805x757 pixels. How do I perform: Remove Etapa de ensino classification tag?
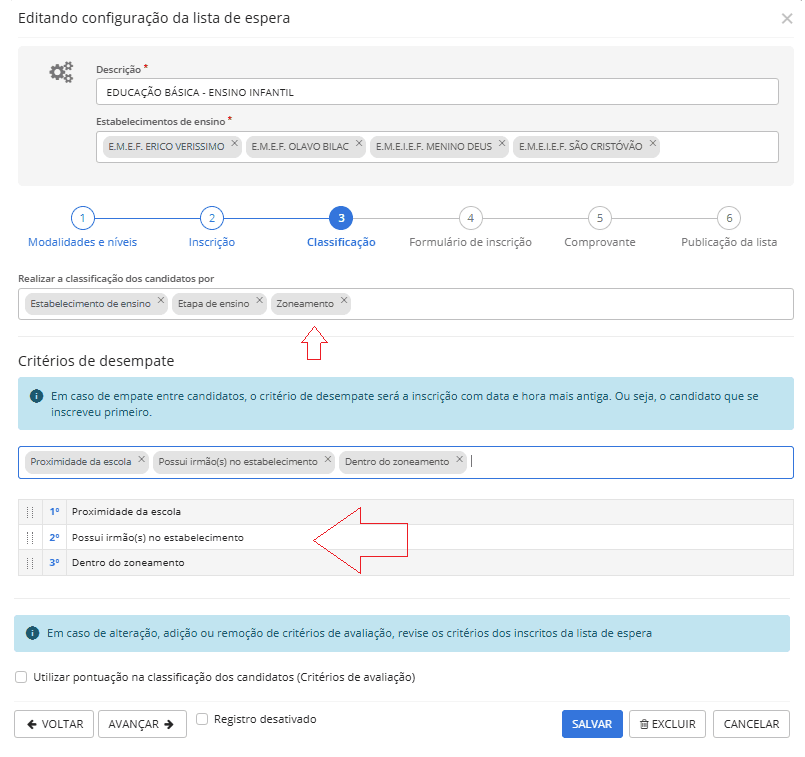259,301
